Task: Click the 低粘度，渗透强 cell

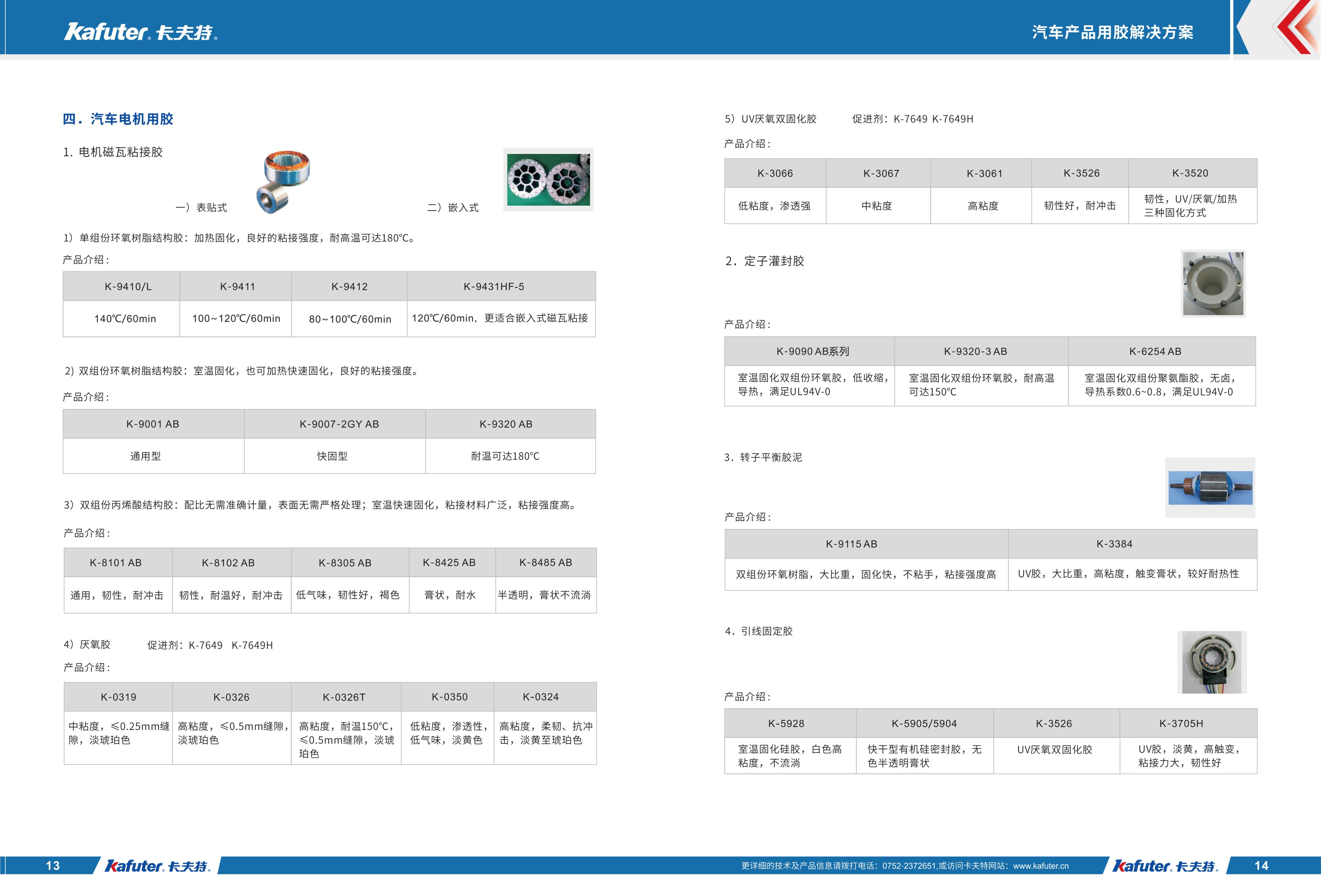Action: pos(775,206)
